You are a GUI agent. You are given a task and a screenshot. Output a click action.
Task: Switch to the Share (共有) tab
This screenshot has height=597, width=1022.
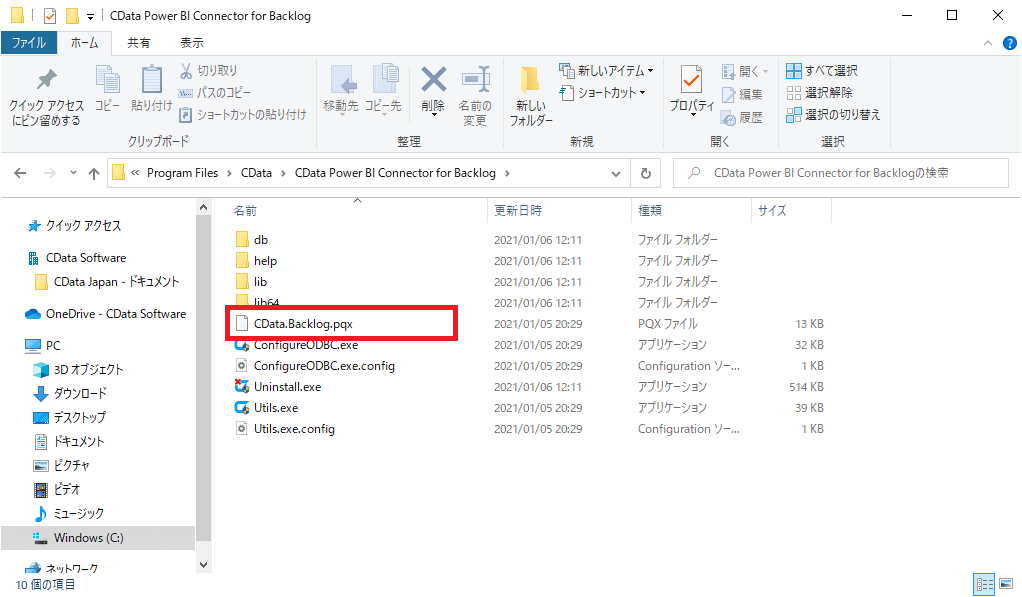click(138, 43)
